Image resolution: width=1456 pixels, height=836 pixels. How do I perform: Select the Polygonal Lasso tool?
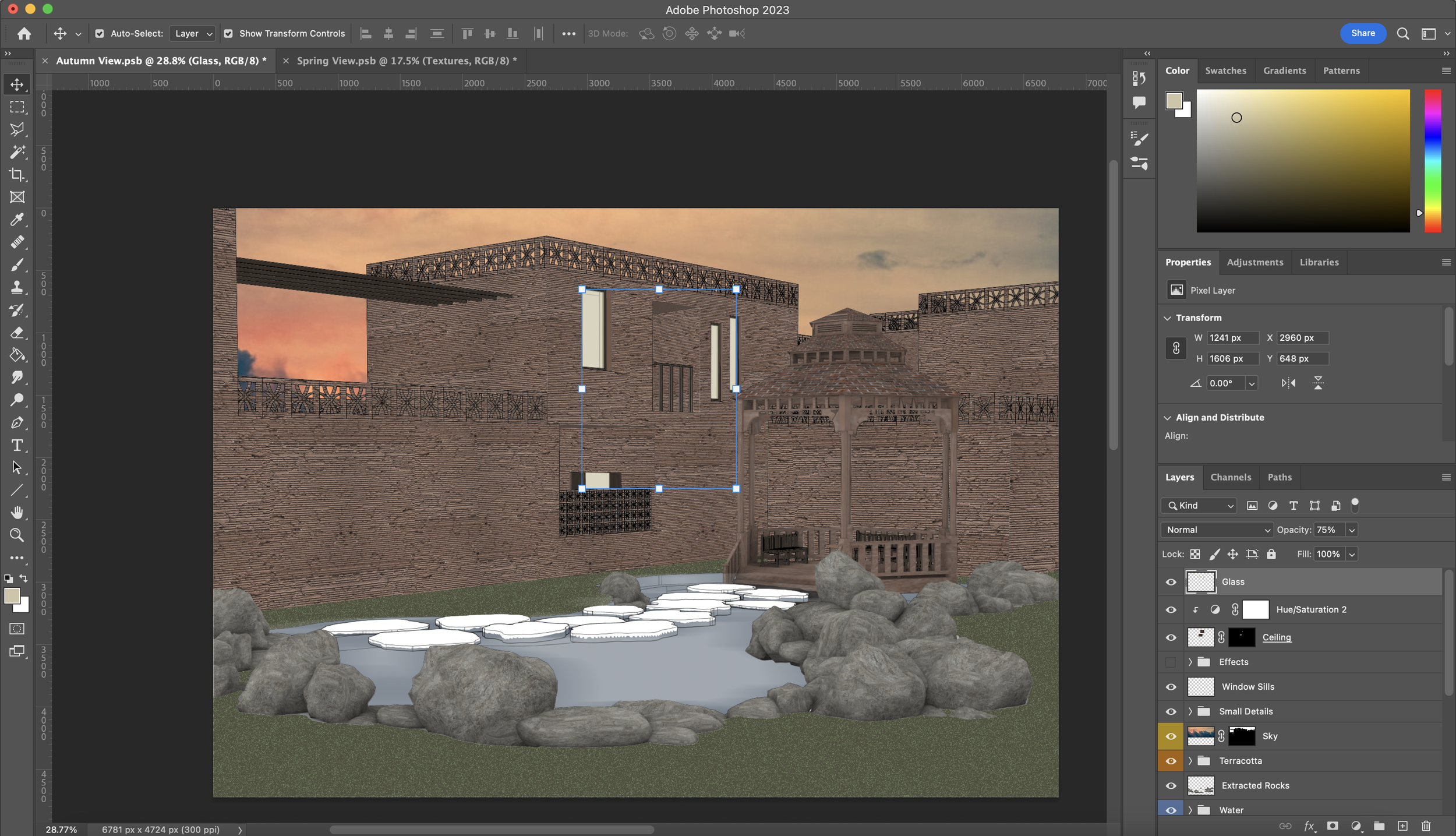[17, 129]
